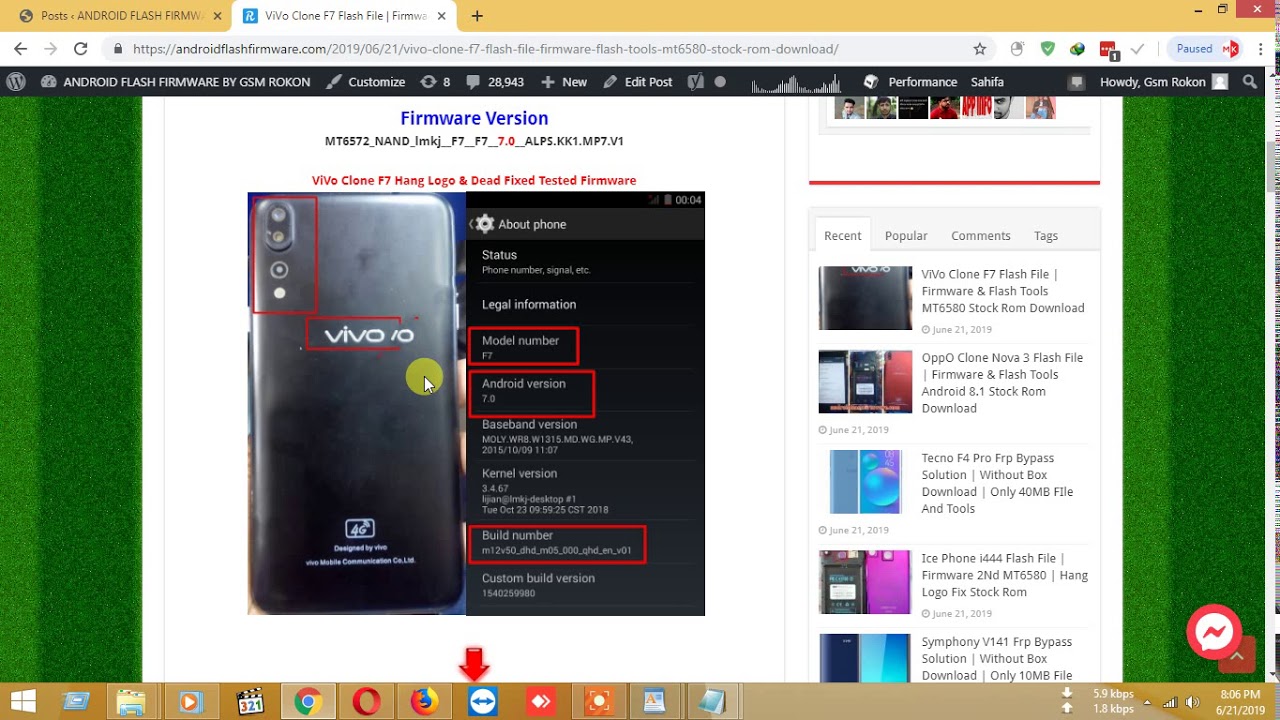Screen dimensions: 1280x720
Task: Open the red password manager extension icon
Action: (x=1108, y=49)
